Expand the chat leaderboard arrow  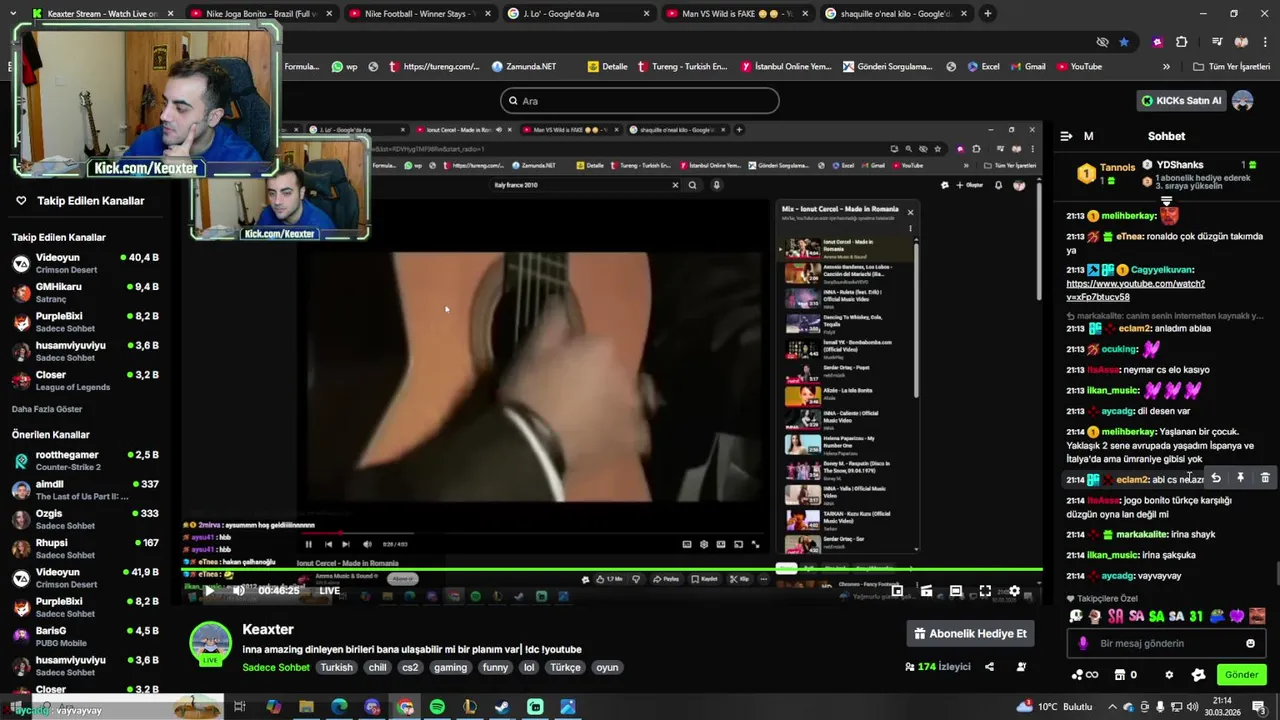[1166, 201]
